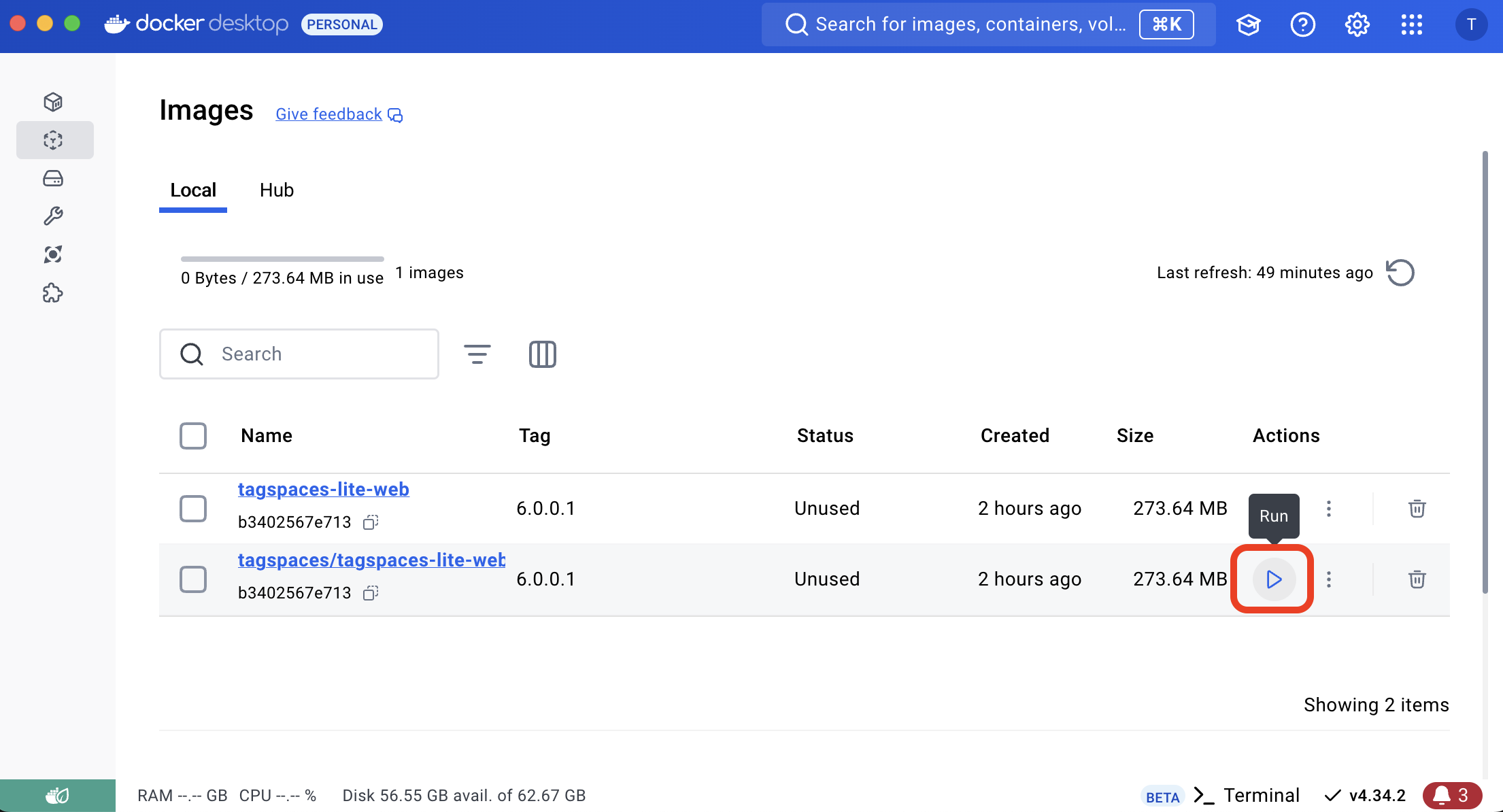Open the column layout toggle
This screenshot has height=812, width=1503.
click(543, 354)
